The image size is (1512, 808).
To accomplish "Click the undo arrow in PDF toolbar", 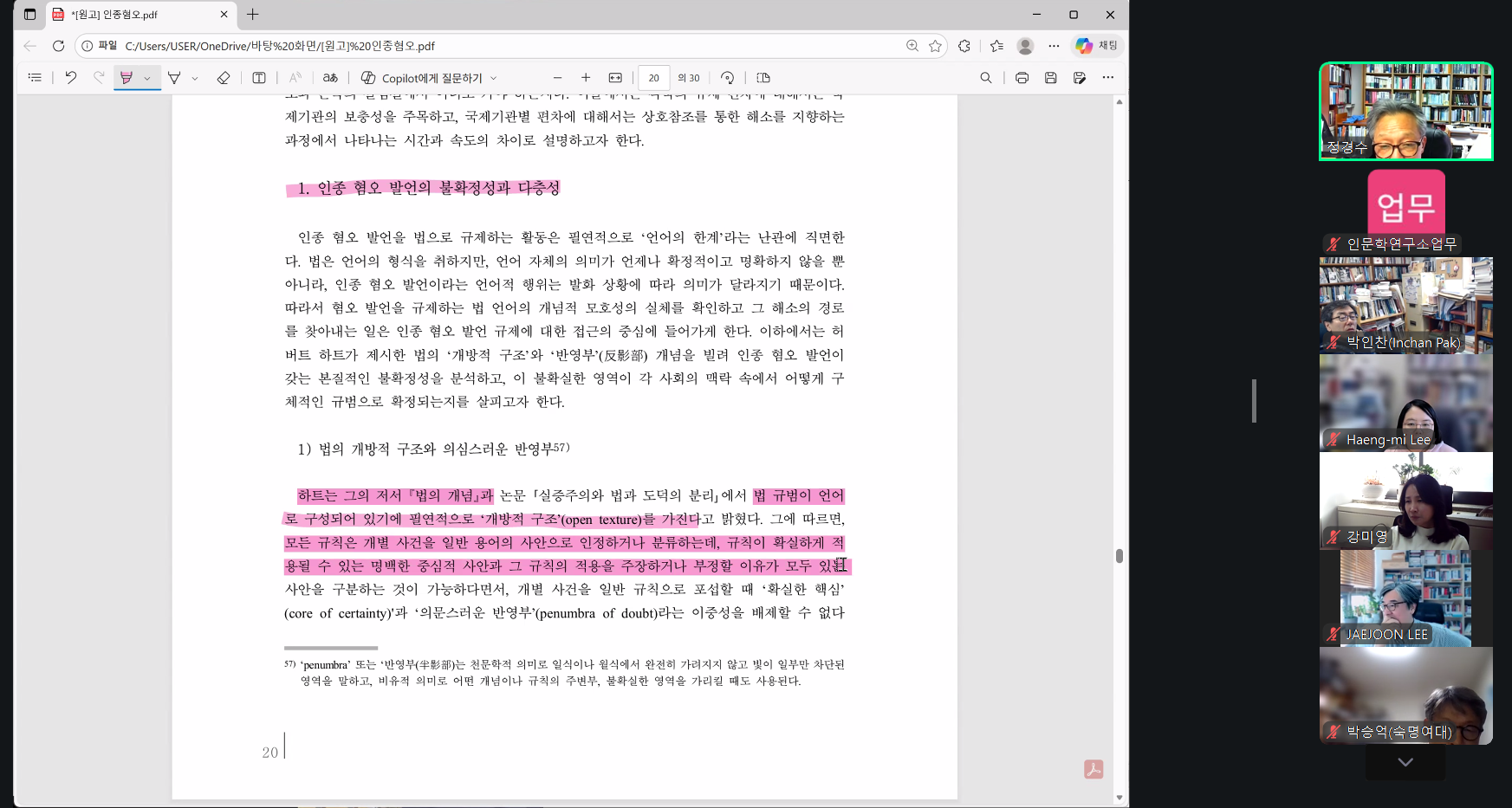I will pos(71,78).
